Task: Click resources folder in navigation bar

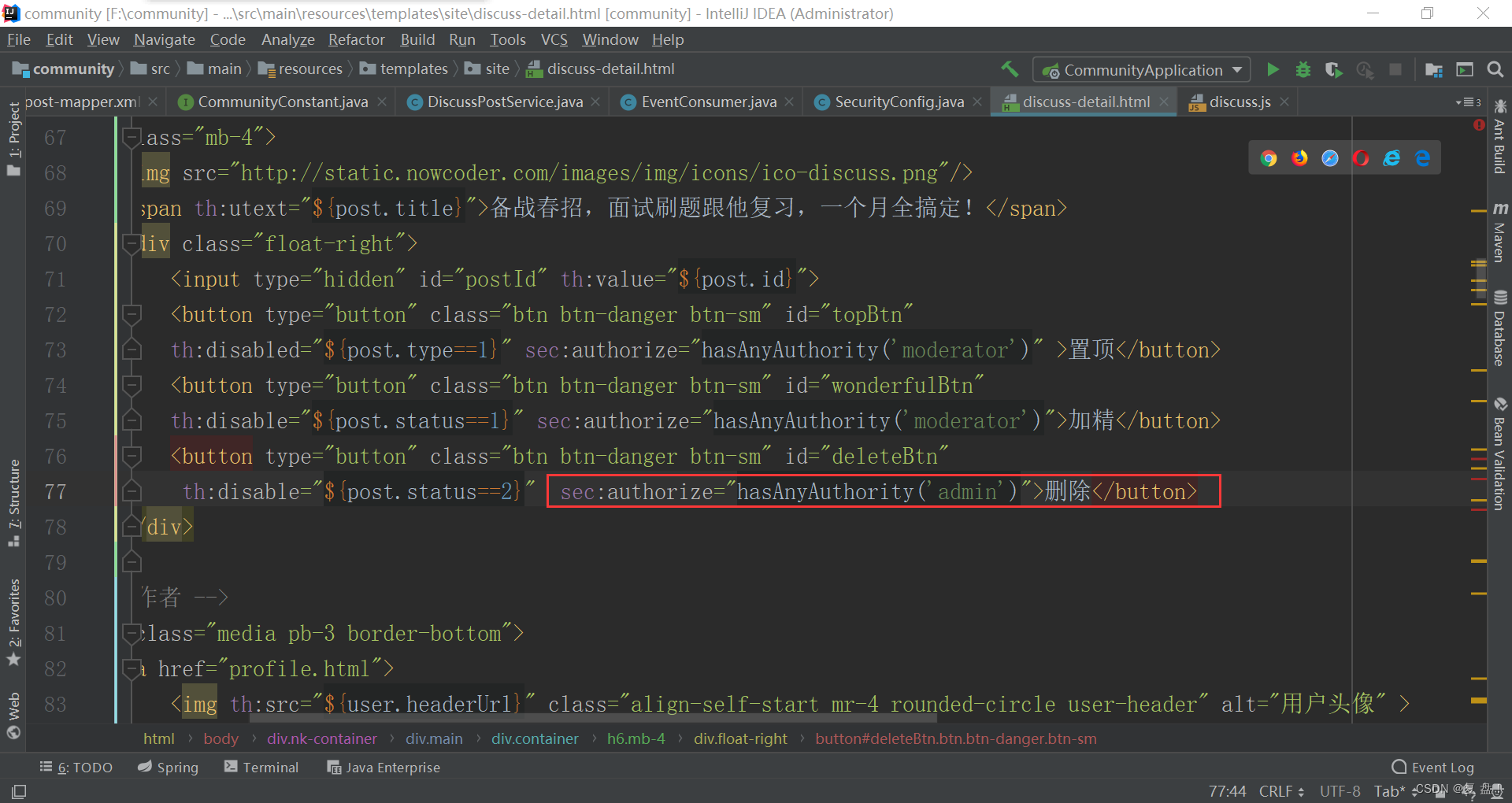Action: point(301,69)
